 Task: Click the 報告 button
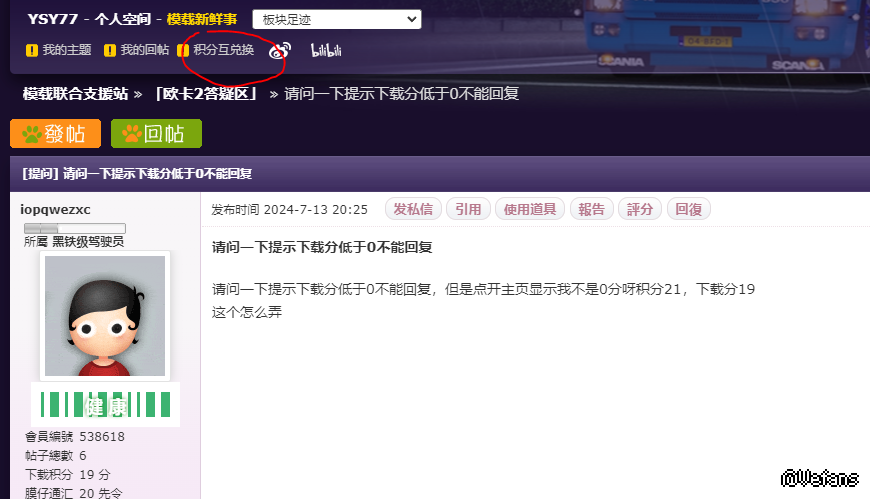pos(591,209)
